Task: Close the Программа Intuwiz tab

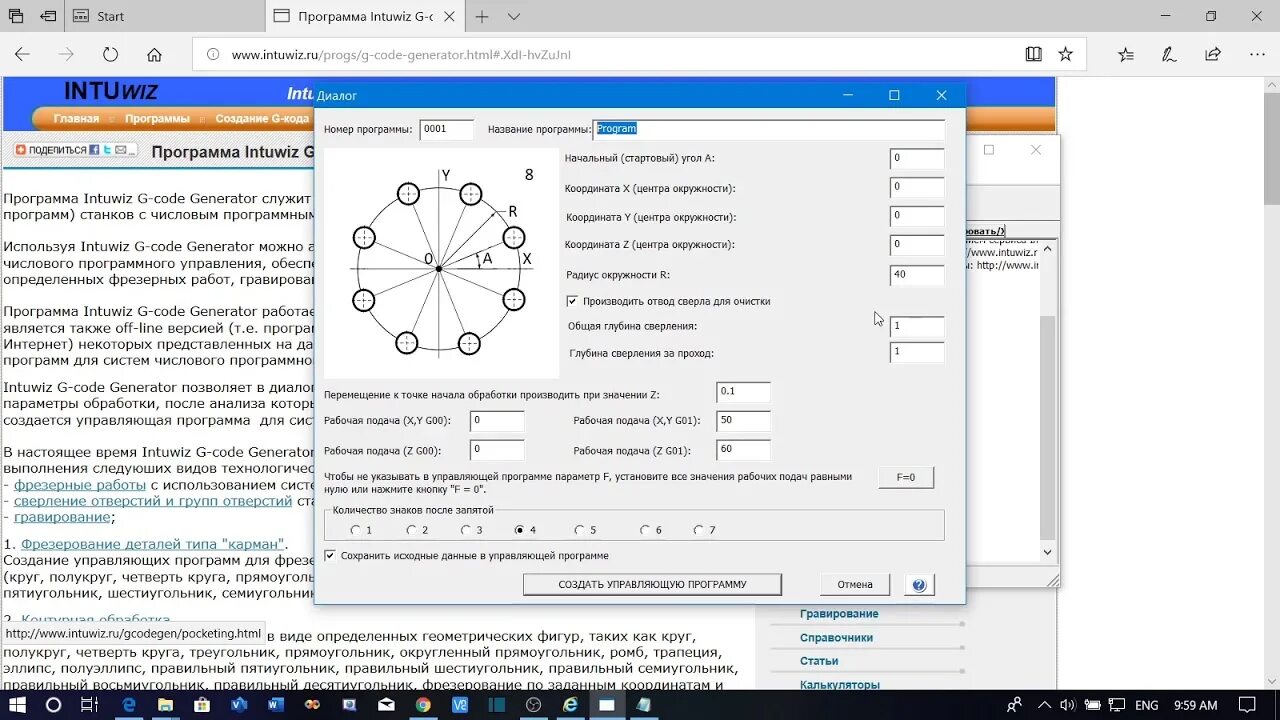Action: click(x=448, y=16)
